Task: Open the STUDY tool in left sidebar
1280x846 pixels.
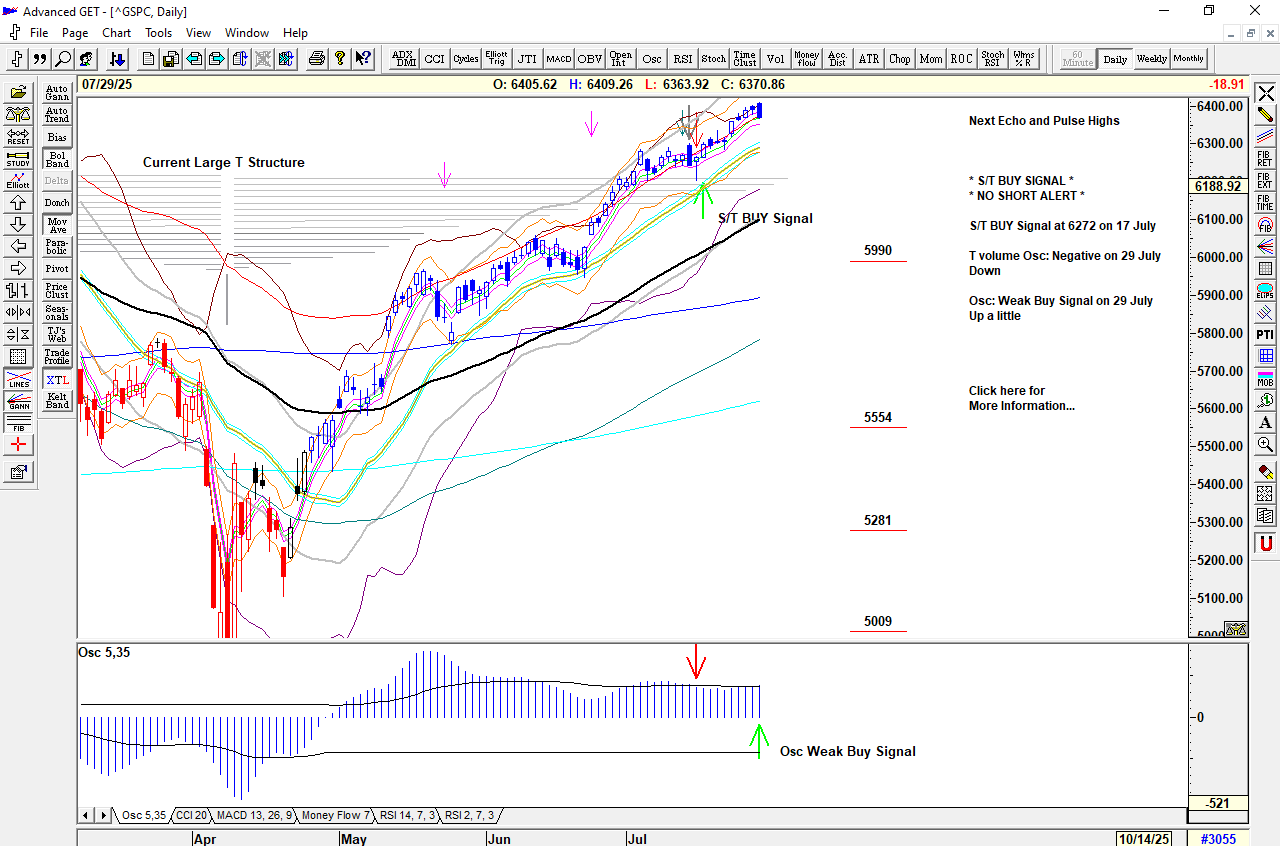Action: 18,158
